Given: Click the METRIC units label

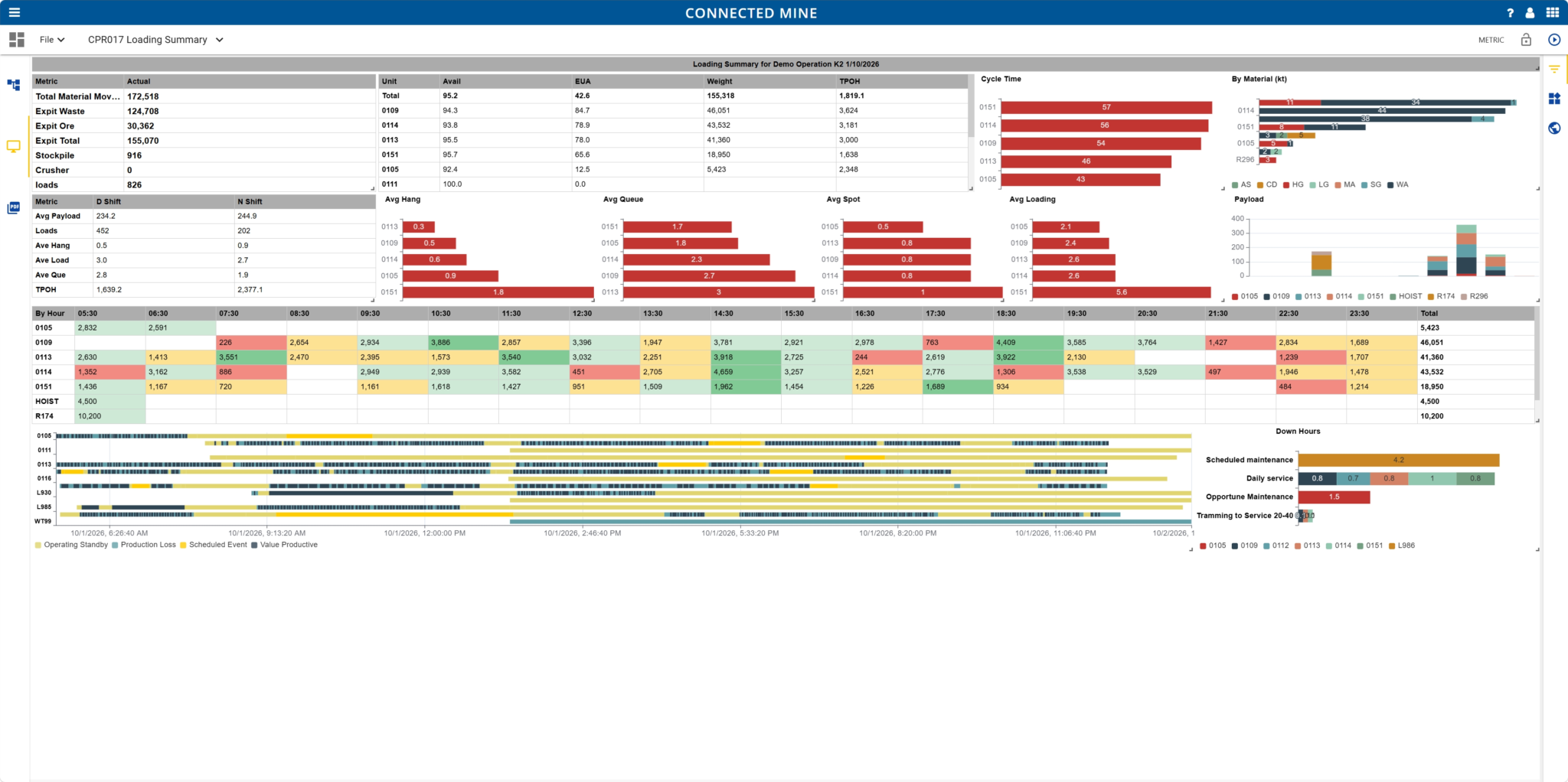Looking at the screenshot, I should (x=1491, y=40).
